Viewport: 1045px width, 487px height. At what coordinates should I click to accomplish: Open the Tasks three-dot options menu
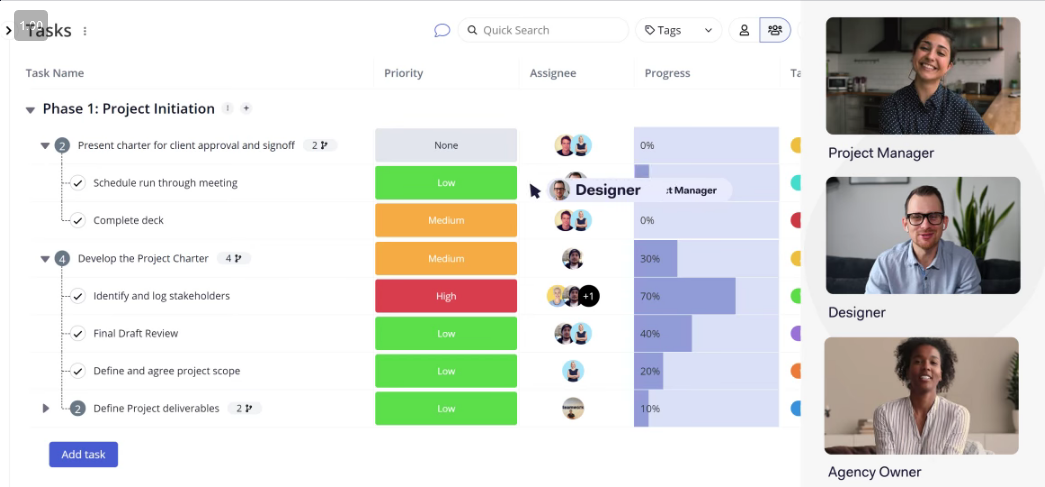(85, 31)
